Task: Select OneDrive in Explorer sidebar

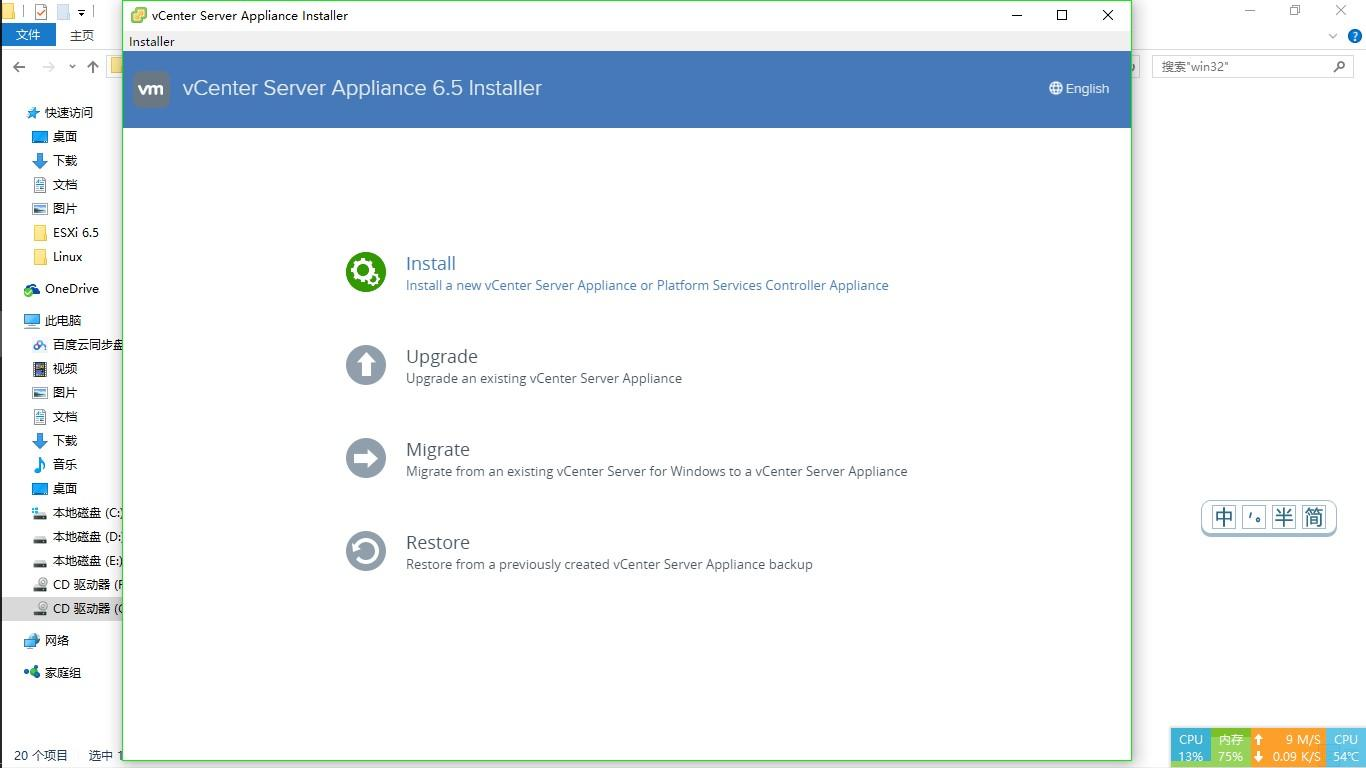Action: 62,289
